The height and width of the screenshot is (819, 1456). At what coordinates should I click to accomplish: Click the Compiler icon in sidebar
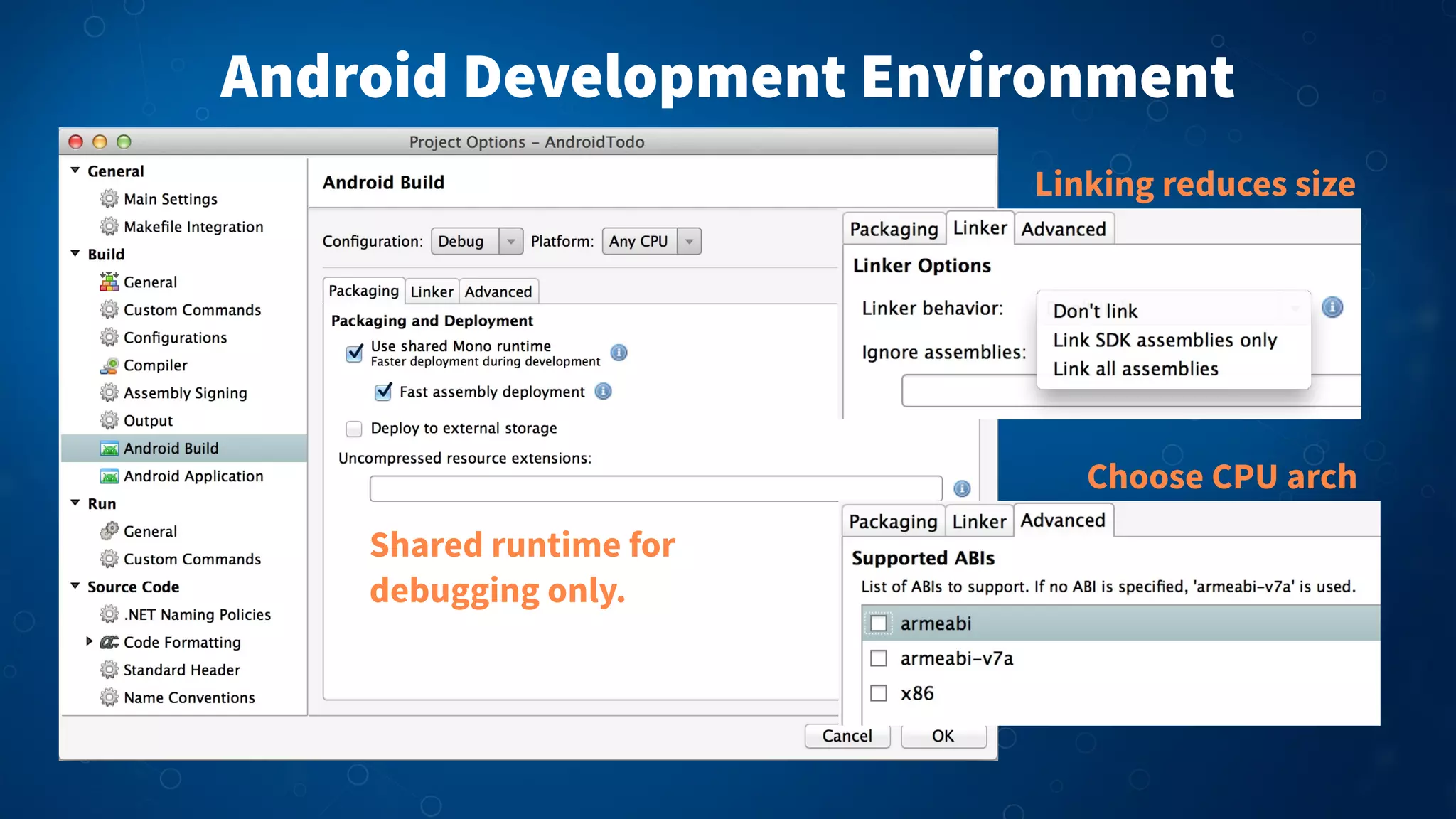pos(109,365)
